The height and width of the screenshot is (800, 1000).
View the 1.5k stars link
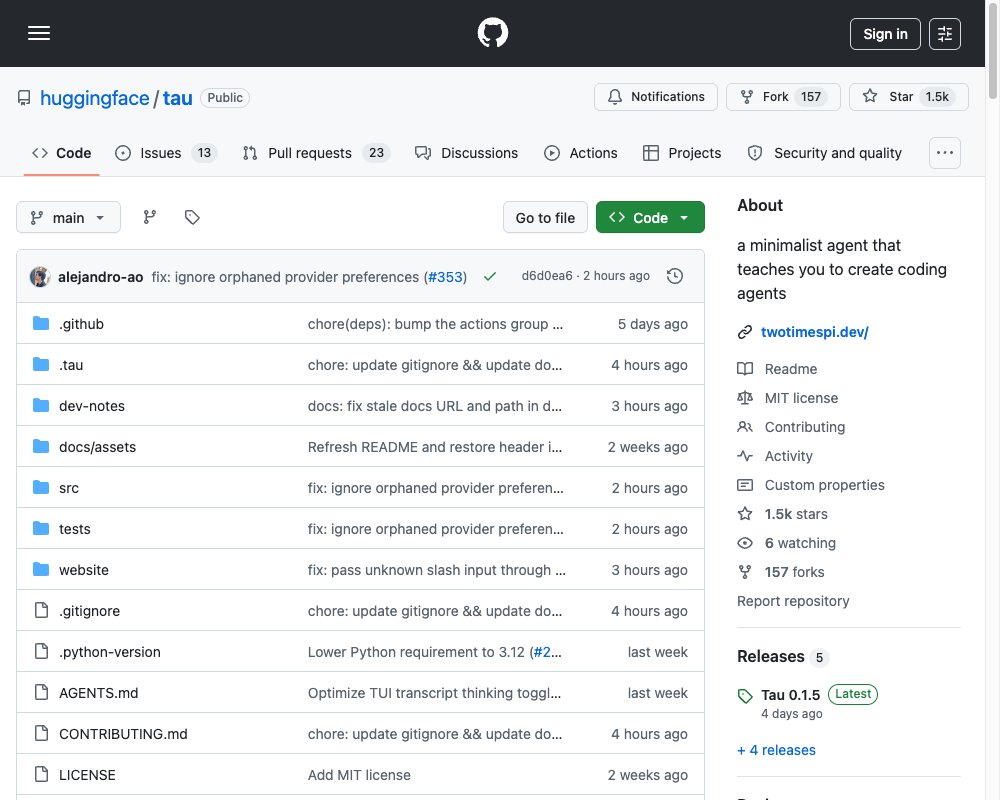click(x=796, y=514)
